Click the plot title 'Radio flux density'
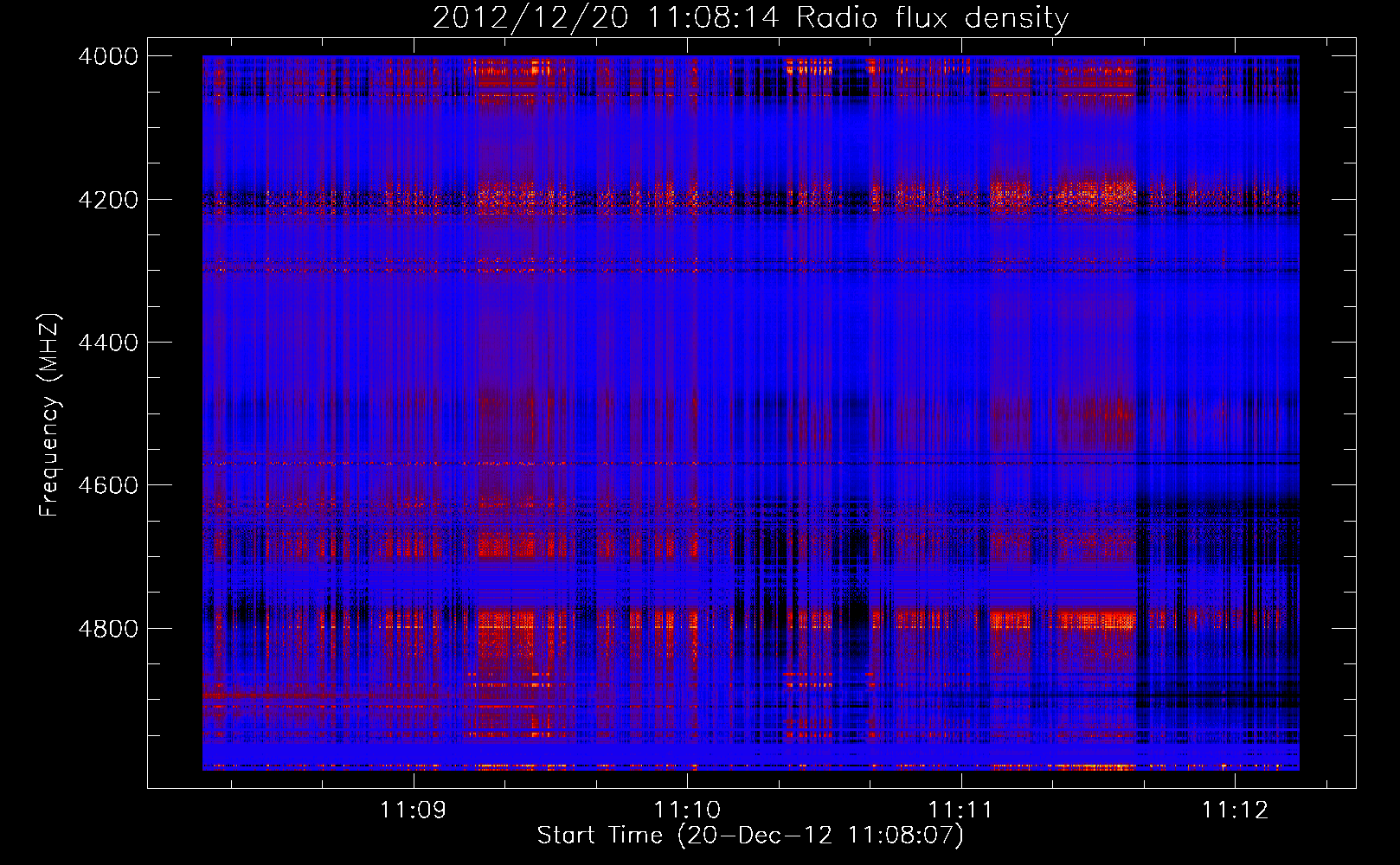Screen dimensions: 1400x865 coord(932,17)
